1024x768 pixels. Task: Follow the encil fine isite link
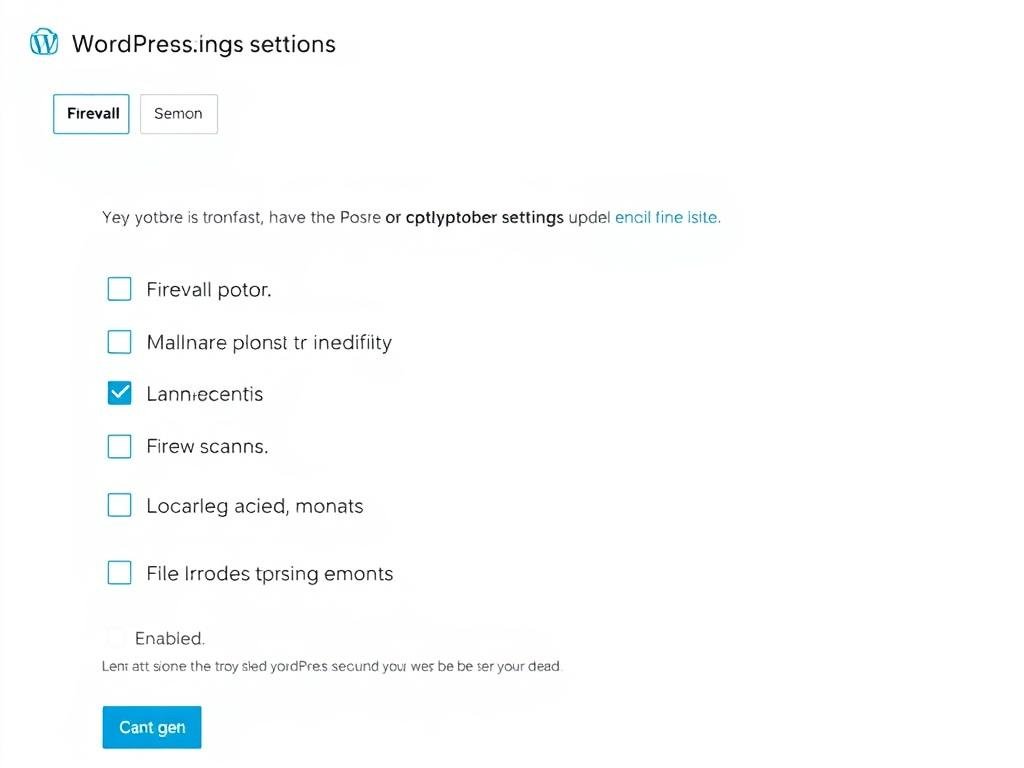point(666,217)
